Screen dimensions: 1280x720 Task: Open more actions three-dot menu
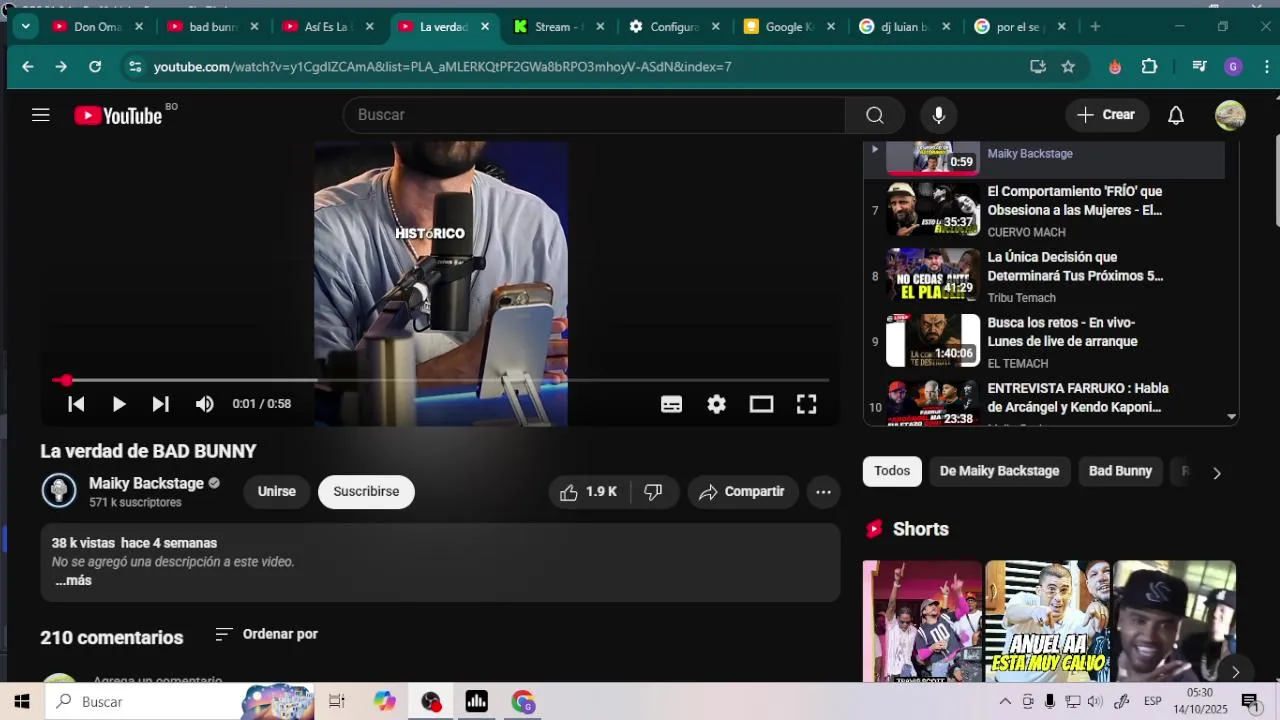[823, 492]
